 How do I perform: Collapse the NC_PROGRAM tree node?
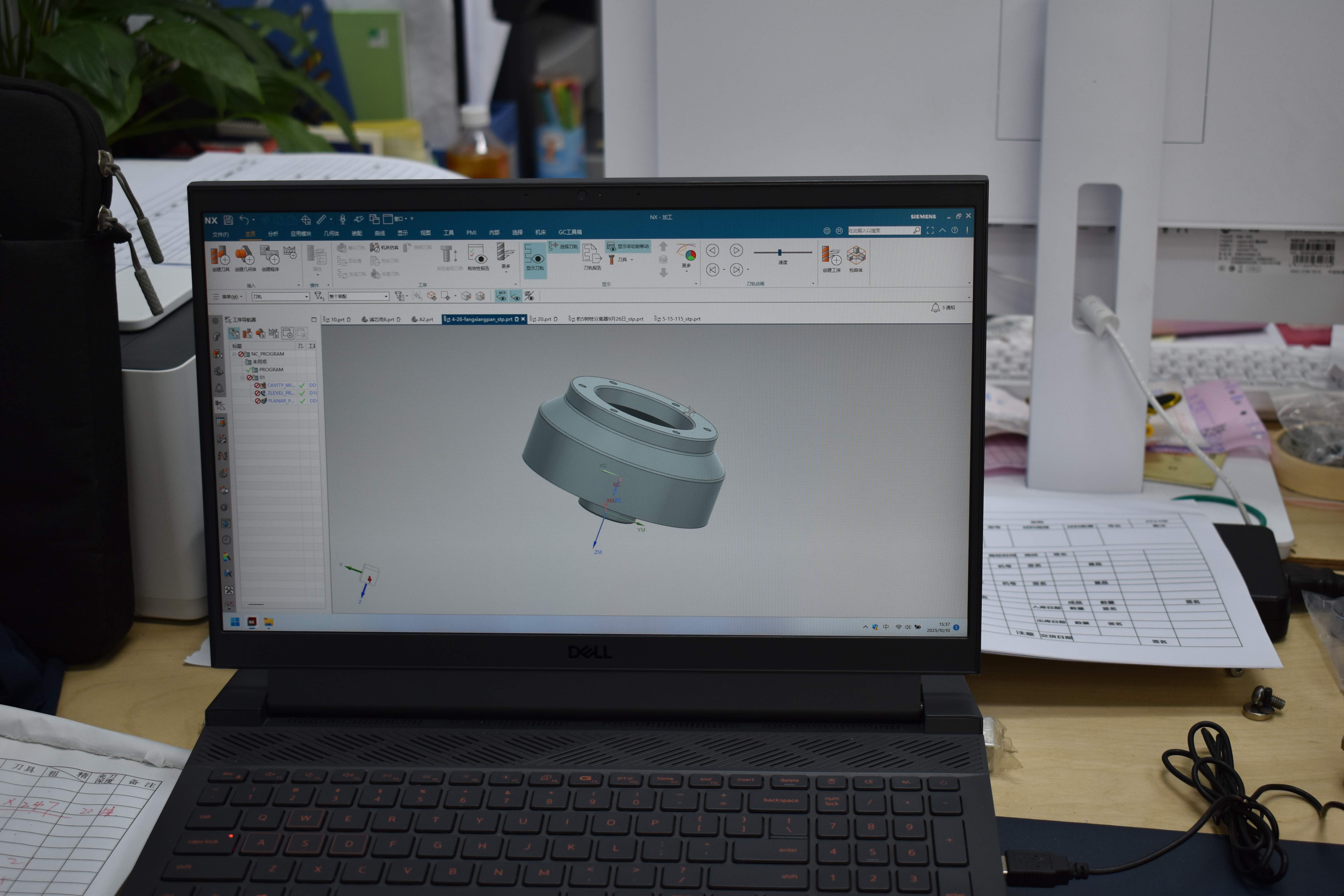tap(234, 354)
